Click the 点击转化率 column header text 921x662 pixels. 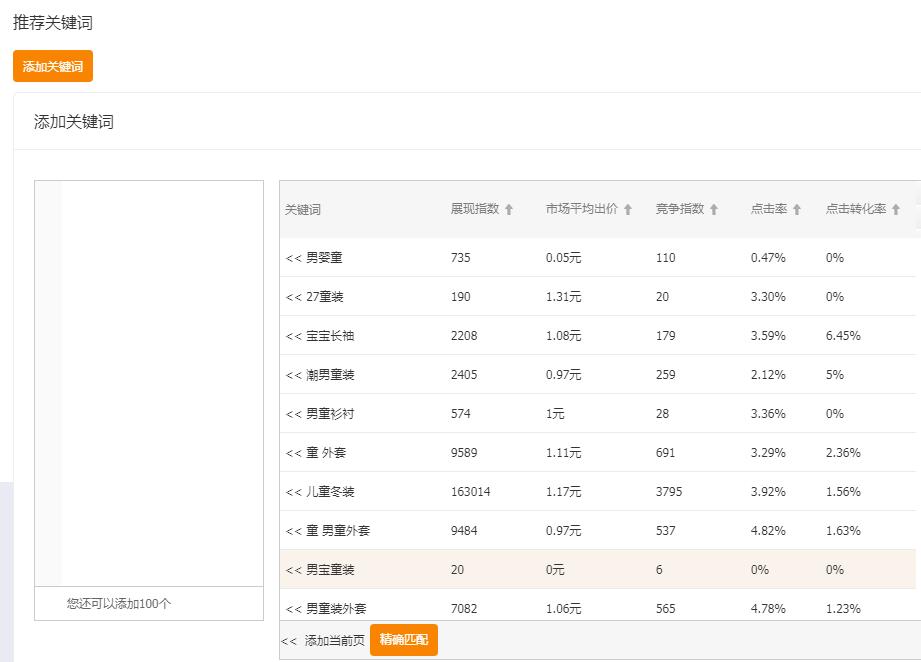(855, 209)
